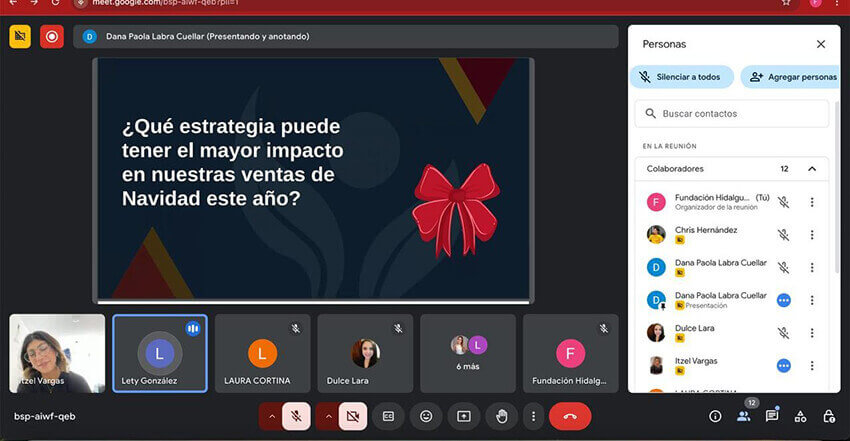Open the chat messages icon
850x441 pixels.
[x=772, y=416]
